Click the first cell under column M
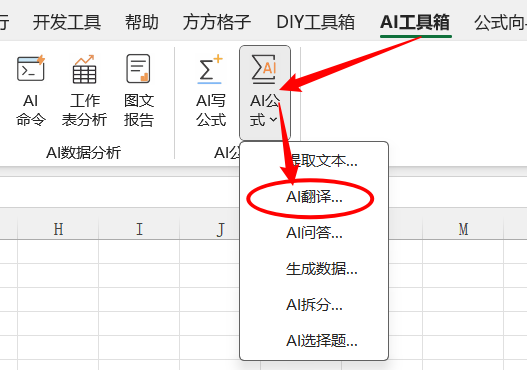Screen dimensions: 527x370 (463, 251)
